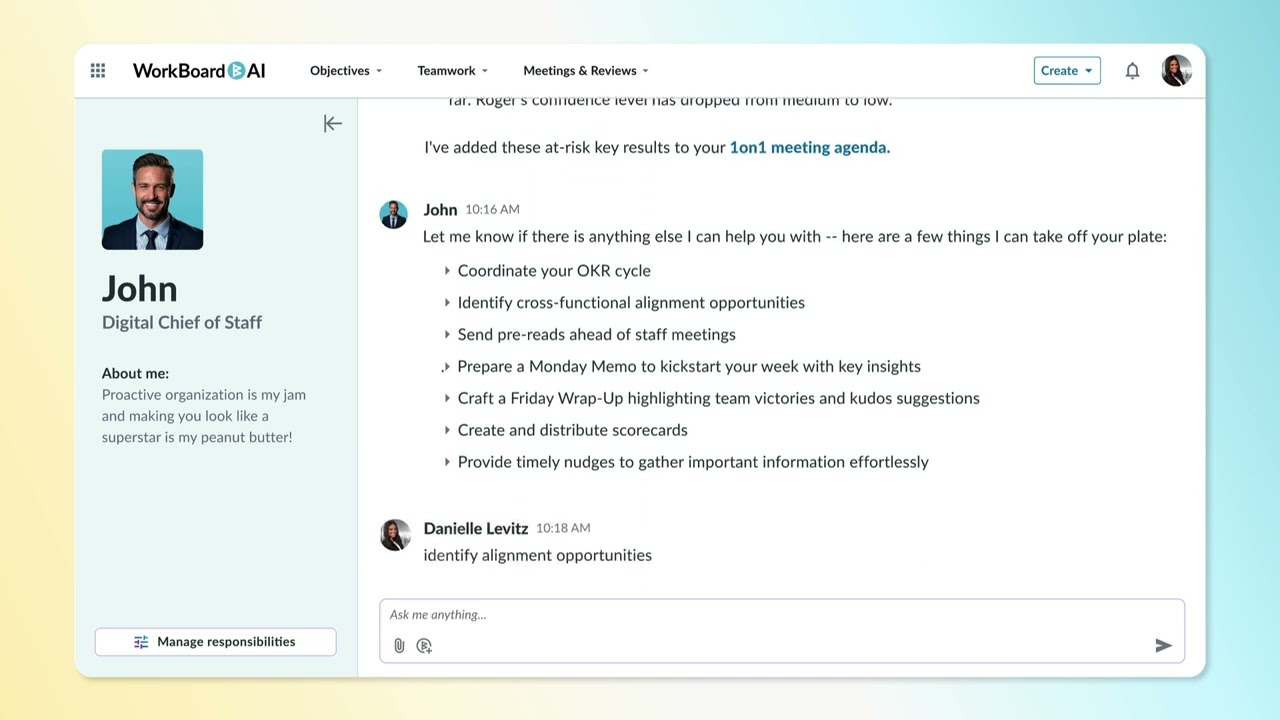Click the "Digital Chief of Staff" title
Screen dimensions: 1280x720
click(x=182, y=322)
